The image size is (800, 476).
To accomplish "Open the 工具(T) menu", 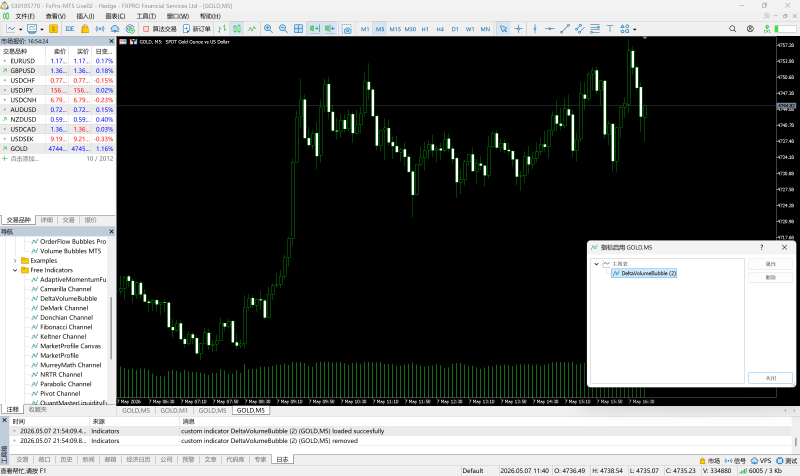I will (x=146, y=16).
